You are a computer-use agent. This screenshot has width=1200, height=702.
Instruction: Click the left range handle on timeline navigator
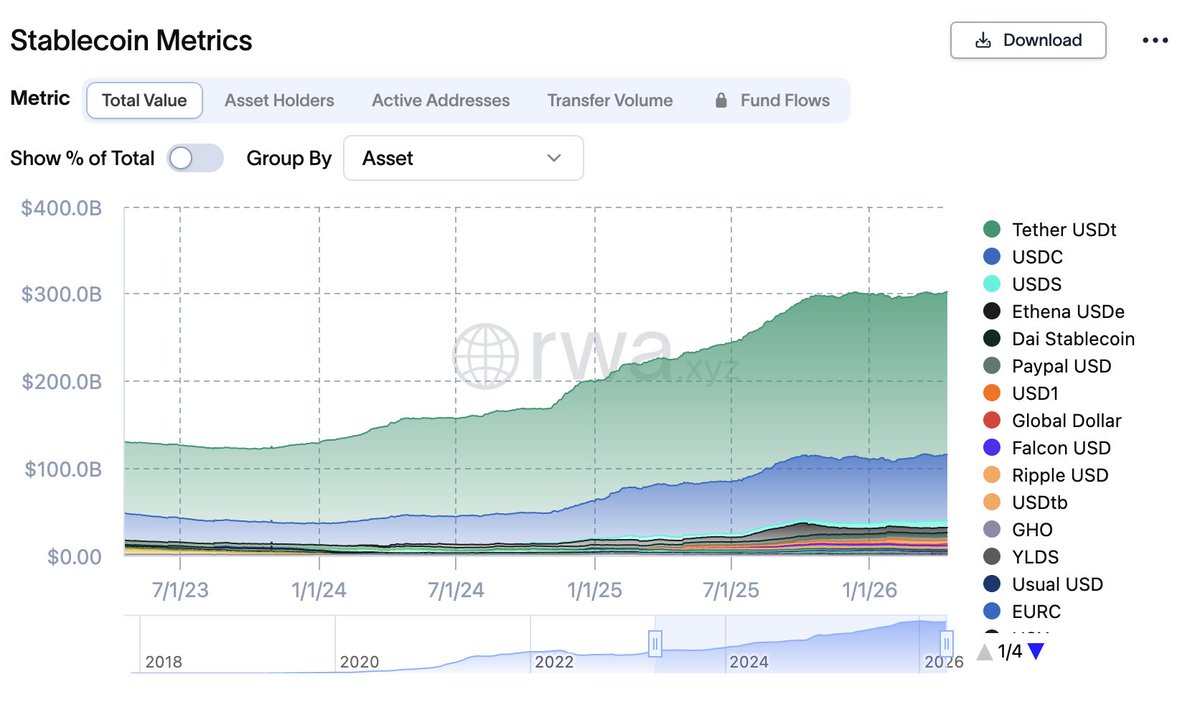click(656, 643)
